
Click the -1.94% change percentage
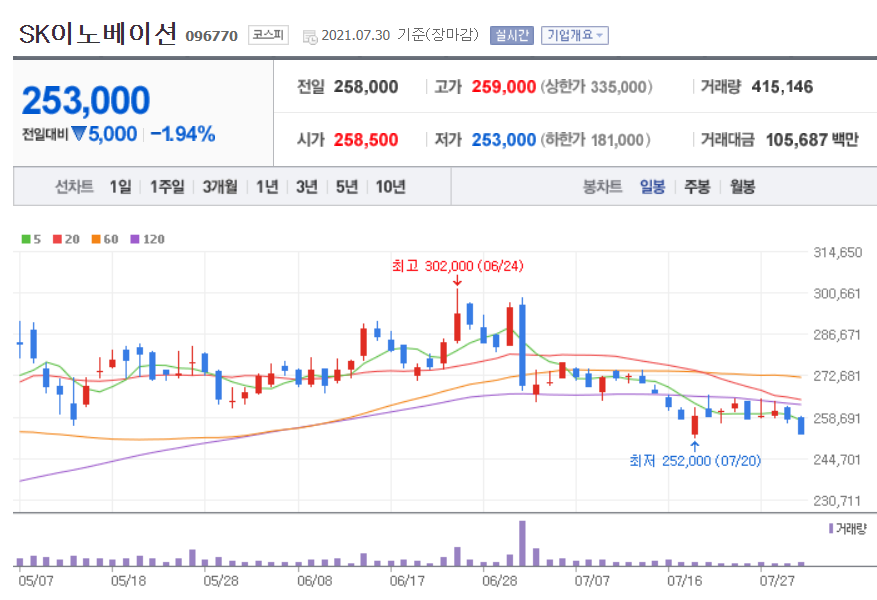183,134
